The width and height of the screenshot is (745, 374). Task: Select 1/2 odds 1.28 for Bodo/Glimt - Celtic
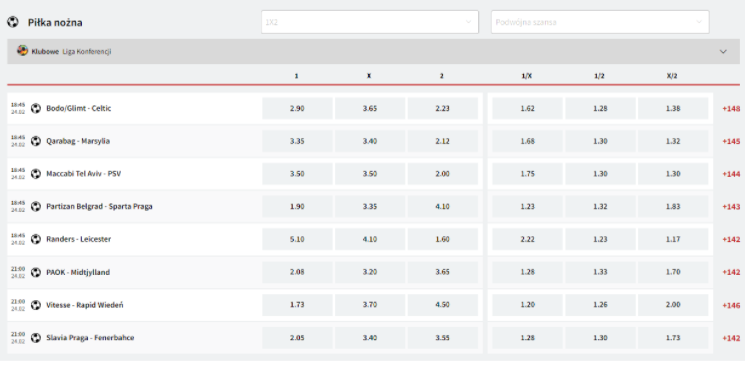pyautogui.click(x=600, y=108)
